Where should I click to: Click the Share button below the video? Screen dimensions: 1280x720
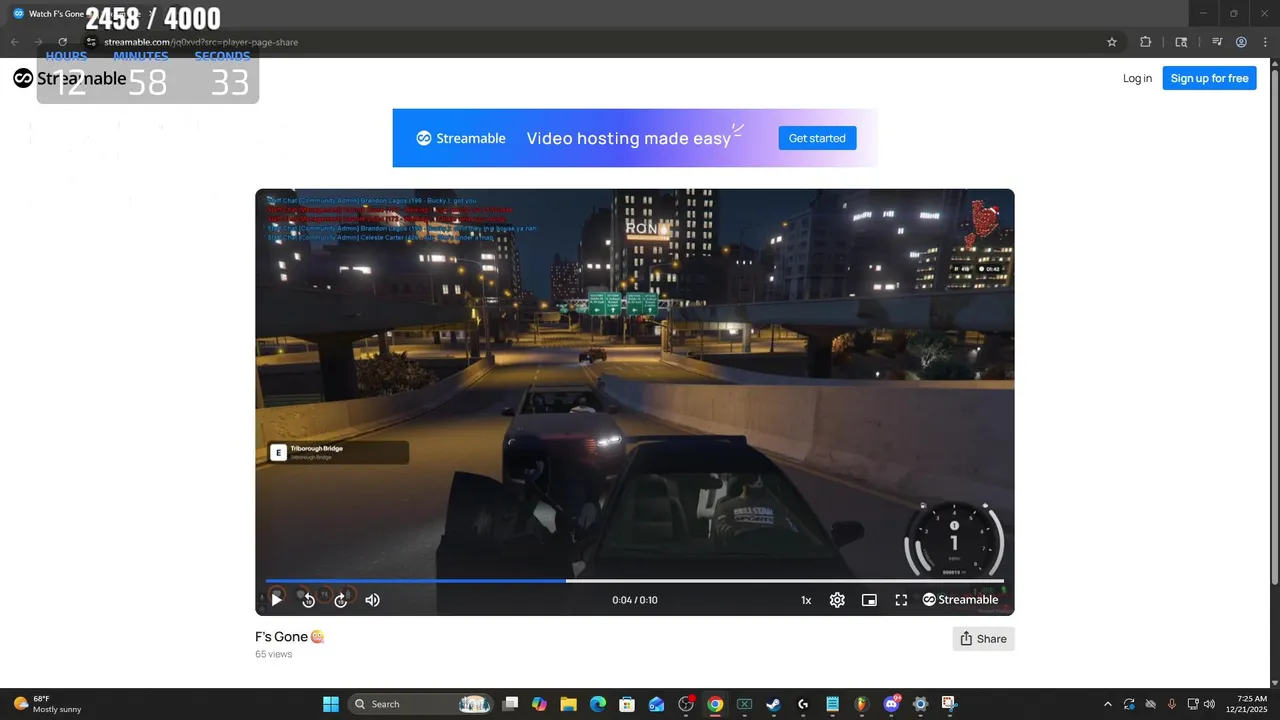pos(983,639)
